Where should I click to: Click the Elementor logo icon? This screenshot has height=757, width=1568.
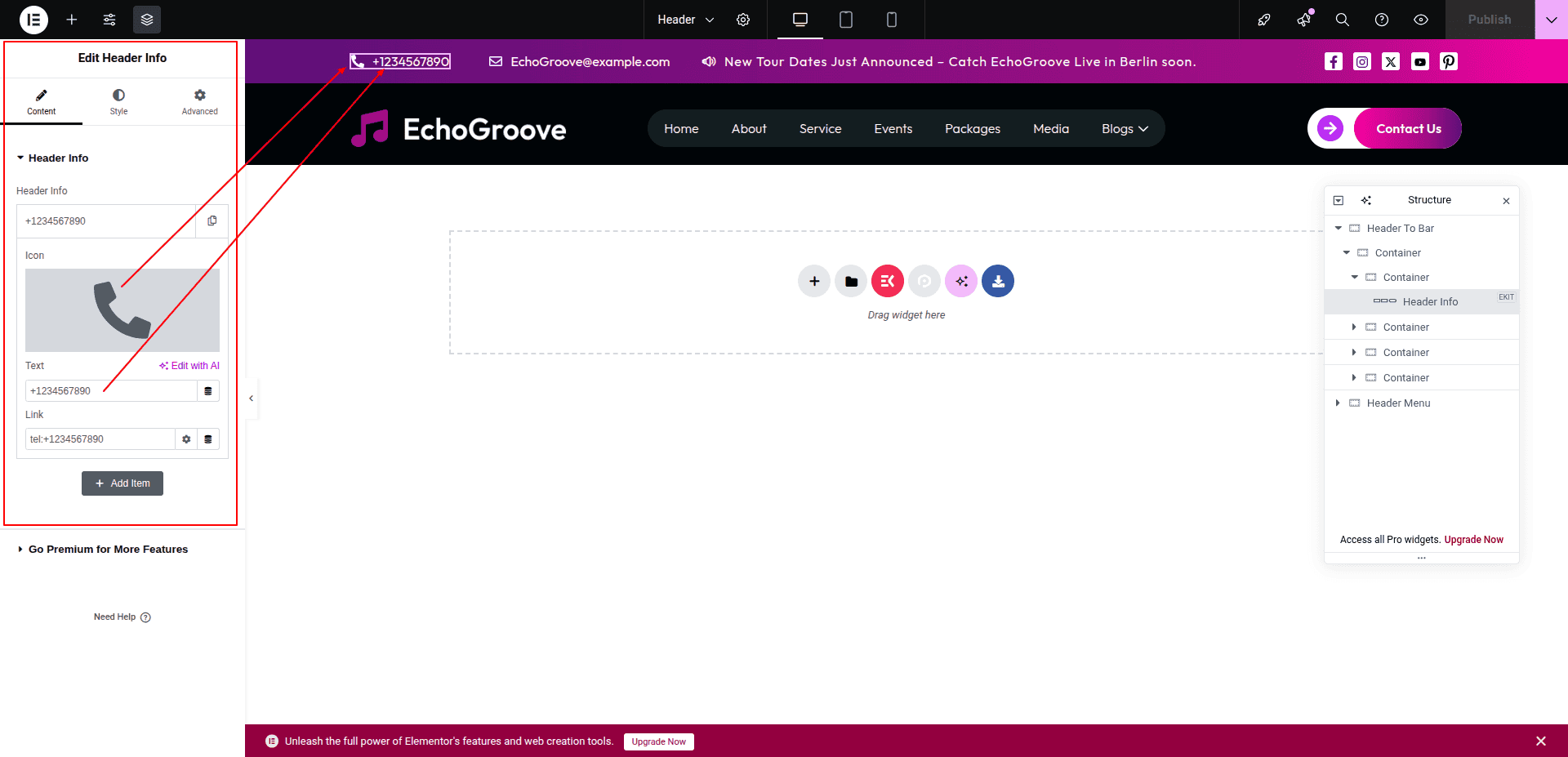[33, 20]
